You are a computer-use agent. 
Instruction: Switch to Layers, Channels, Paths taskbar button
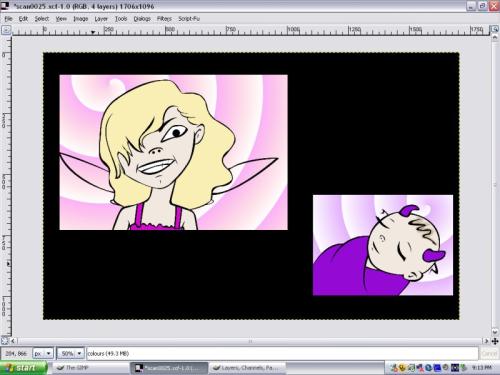[247, 368]
